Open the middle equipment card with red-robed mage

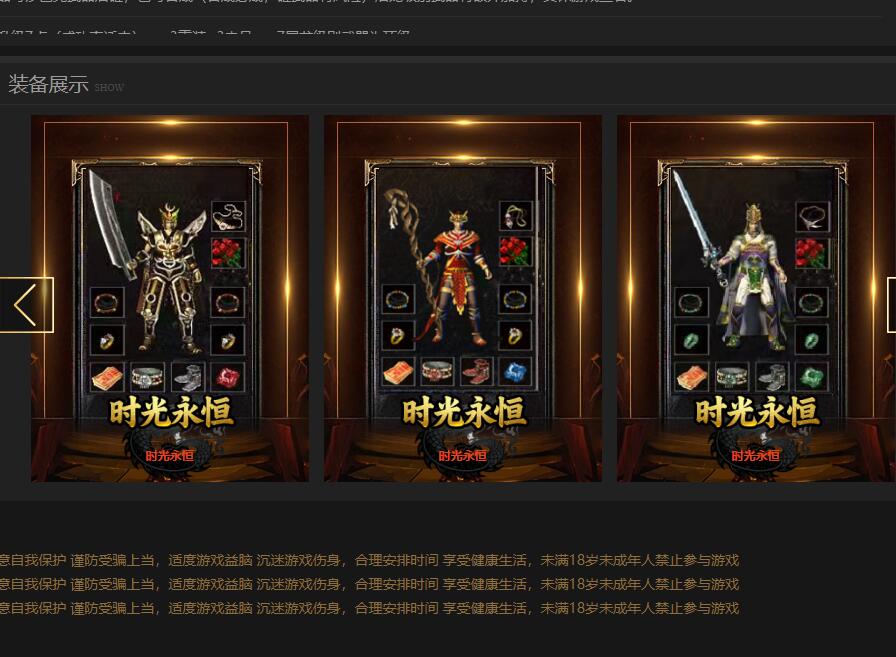tap(462, 297)
